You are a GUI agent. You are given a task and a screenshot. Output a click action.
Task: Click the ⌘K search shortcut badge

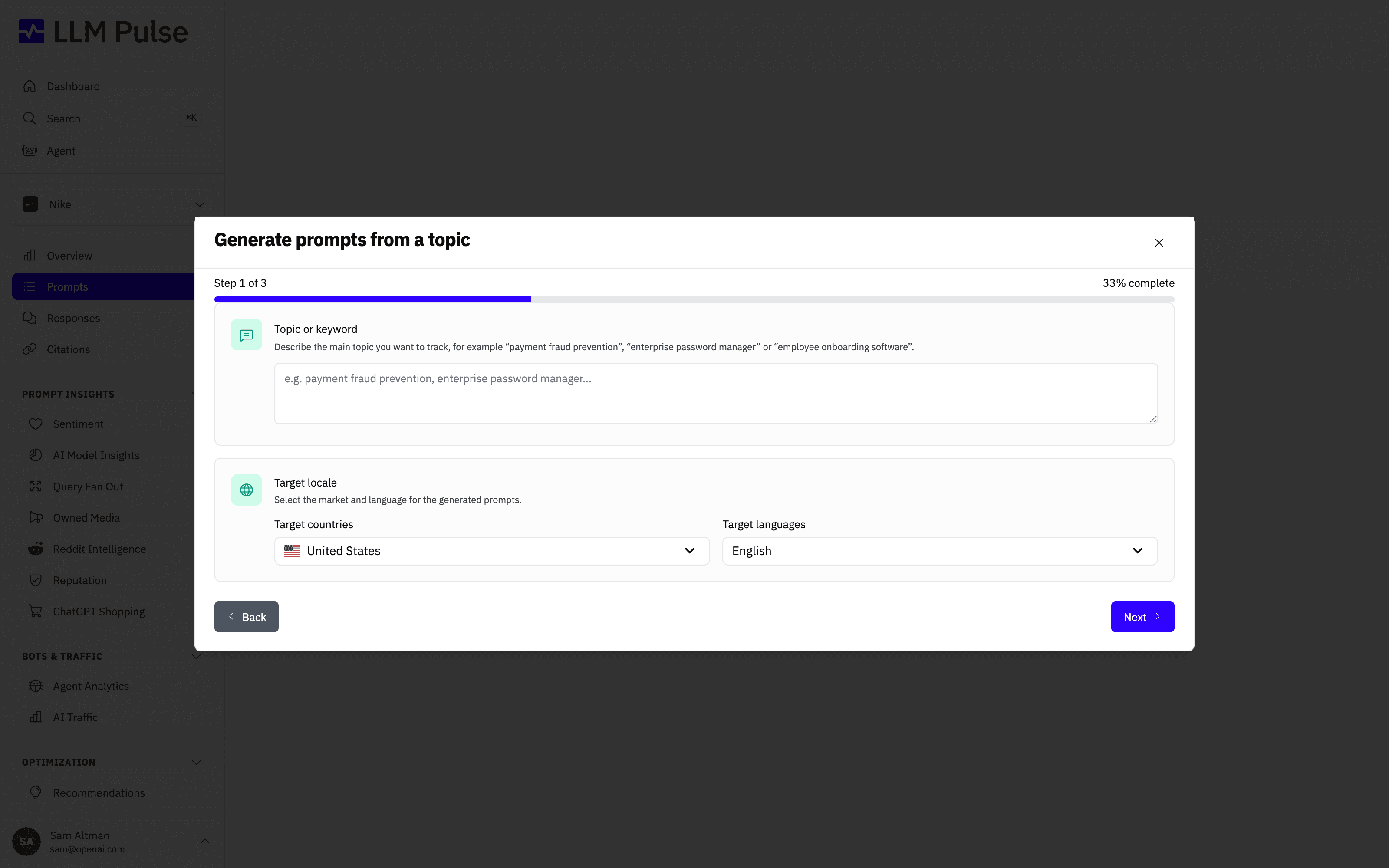(x=191, y=118)
